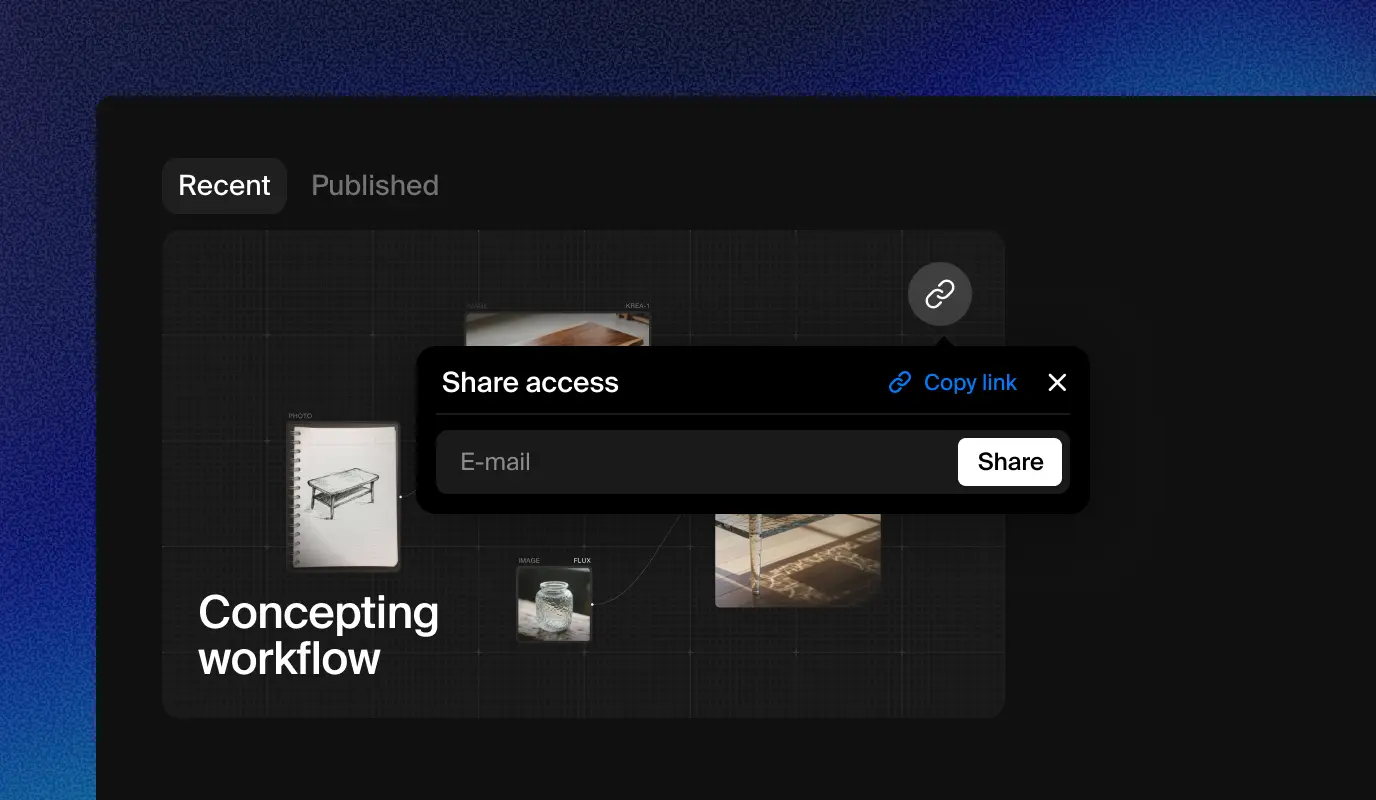This screenshot has width=1376, height=800.
Task: Switch to the Published tab
Action: click(375, 185)
